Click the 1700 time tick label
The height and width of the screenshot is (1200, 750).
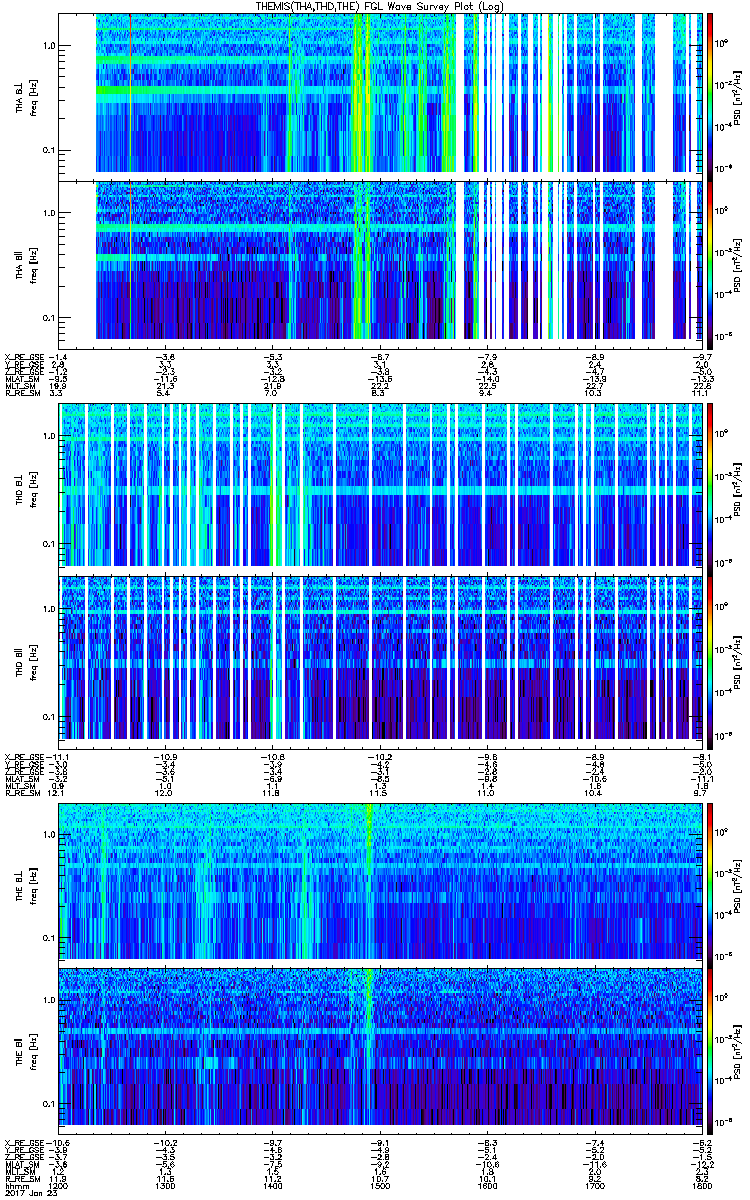tap(594, 1185)
